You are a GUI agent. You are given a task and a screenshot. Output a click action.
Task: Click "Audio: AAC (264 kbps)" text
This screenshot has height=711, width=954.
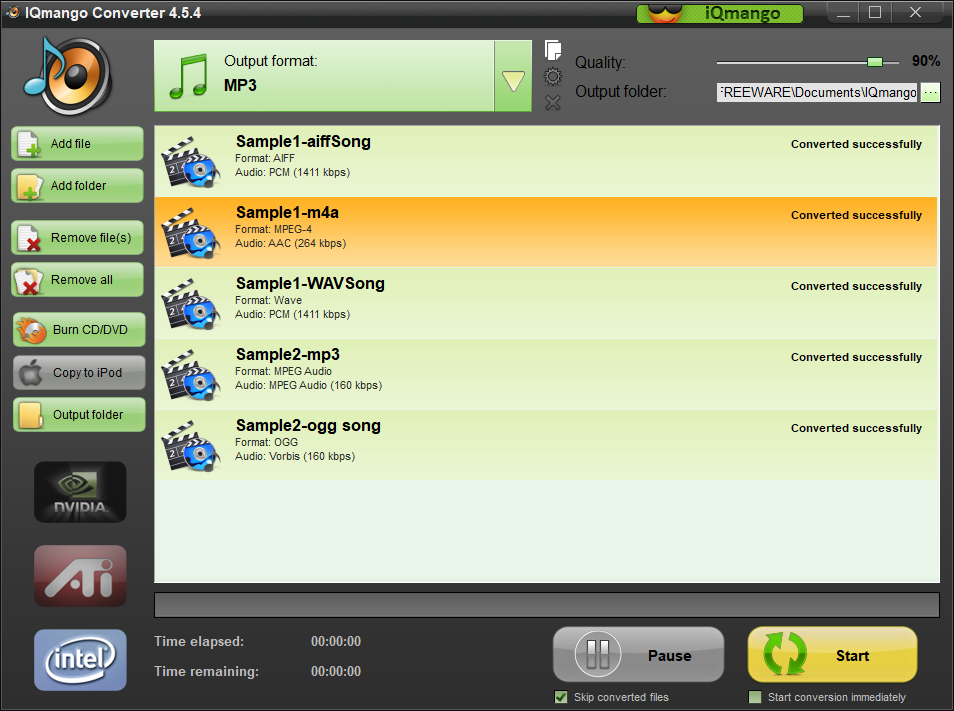click(291, 244)
